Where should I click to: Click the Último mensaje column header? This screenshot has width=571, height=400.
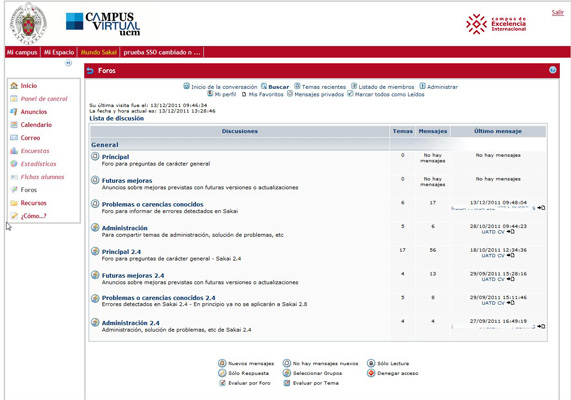click(498, 131)
